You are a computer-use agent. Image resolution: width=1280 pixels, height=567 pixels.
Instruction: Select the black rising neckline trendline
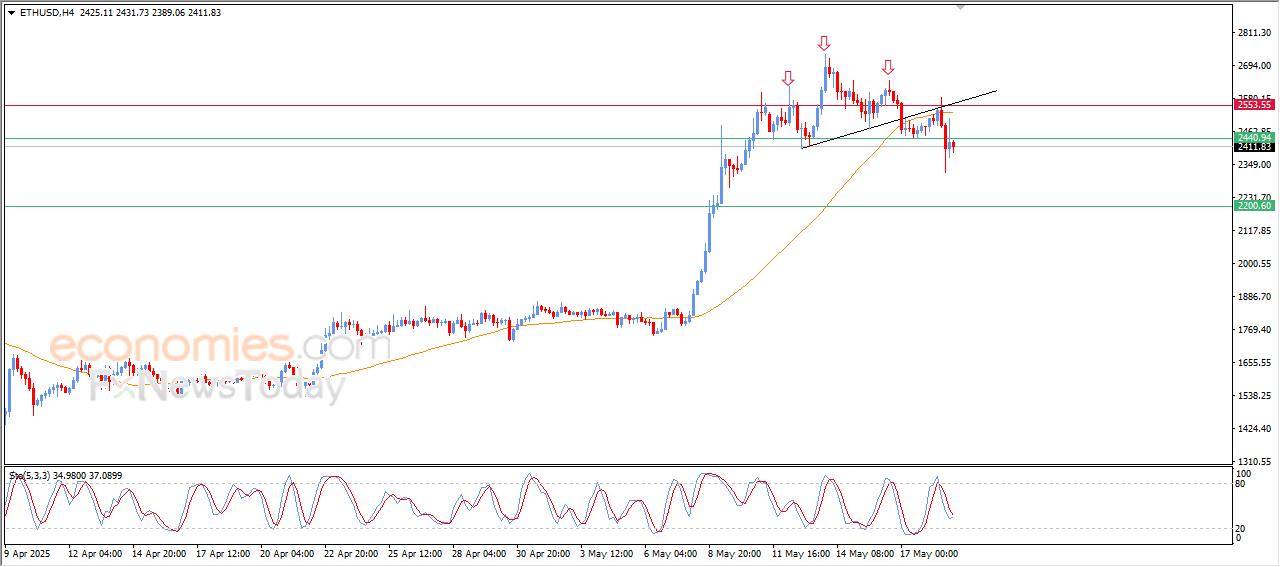[899, 119]
